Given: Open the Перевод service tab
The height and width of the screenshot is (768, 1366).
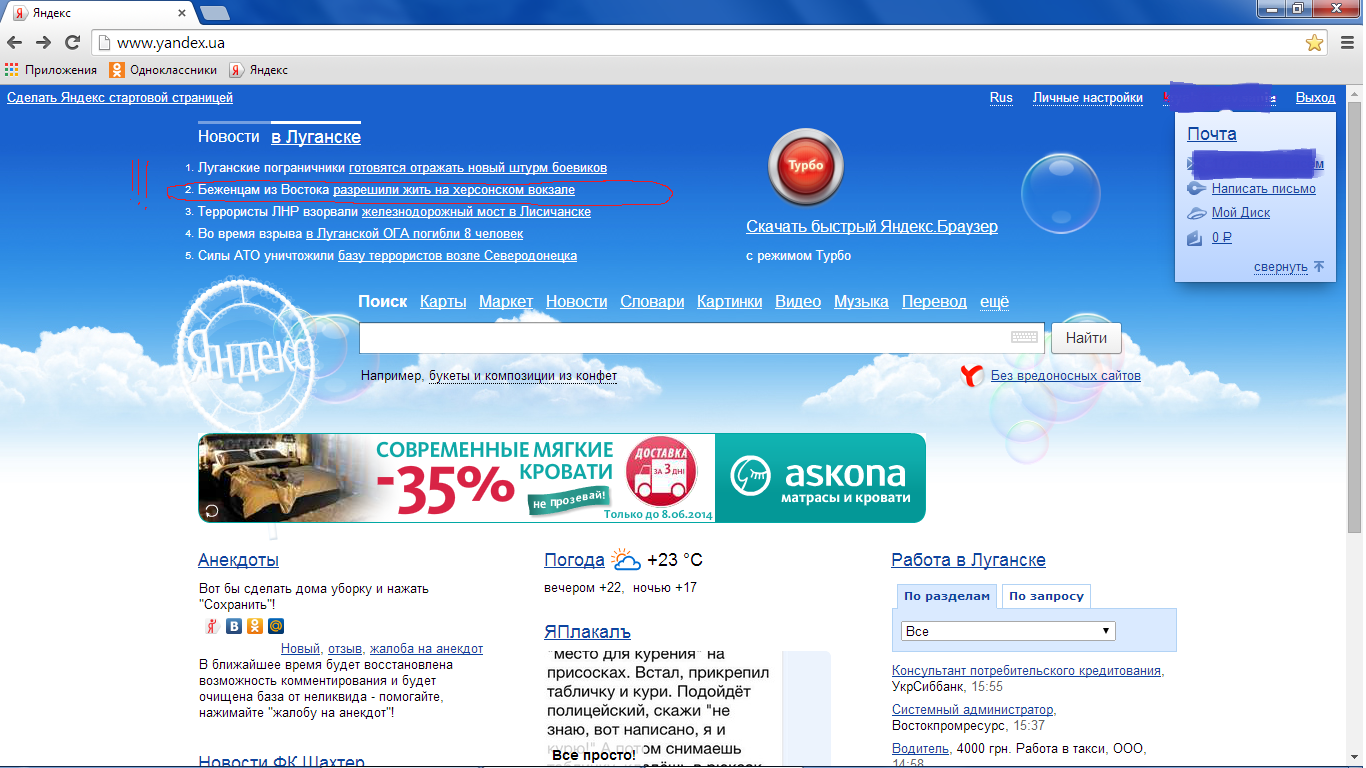Looking at the screenshot, I should [934, 302].
